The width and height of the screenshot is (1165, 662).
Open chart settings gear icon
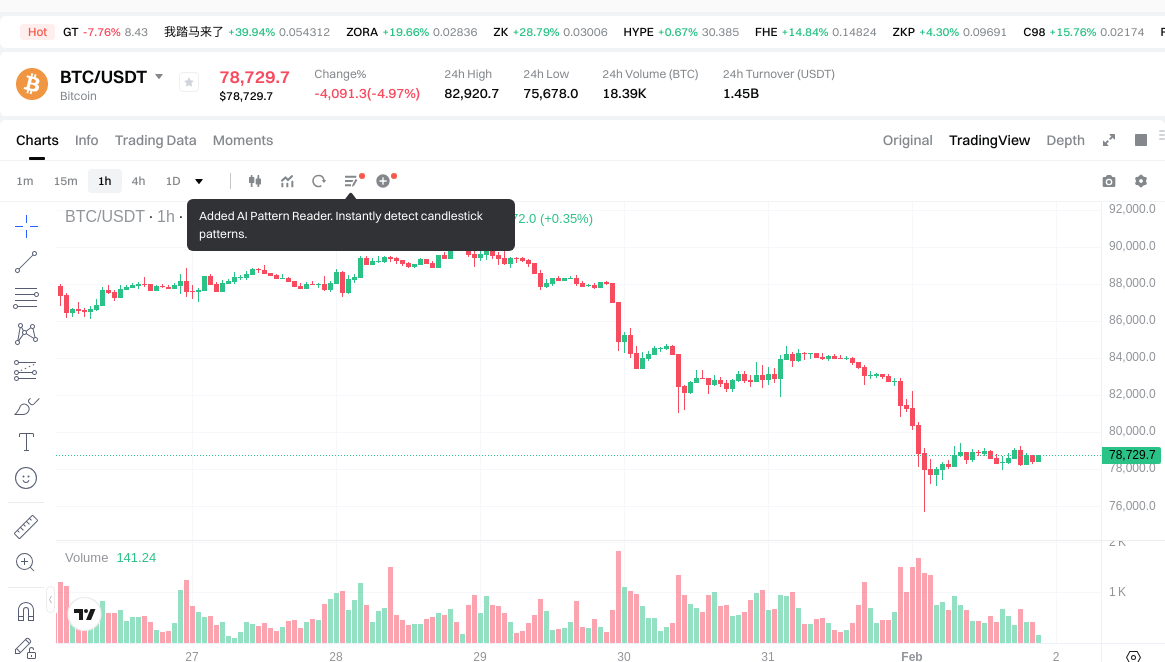pyautogui.click(x=1140, y=181)
